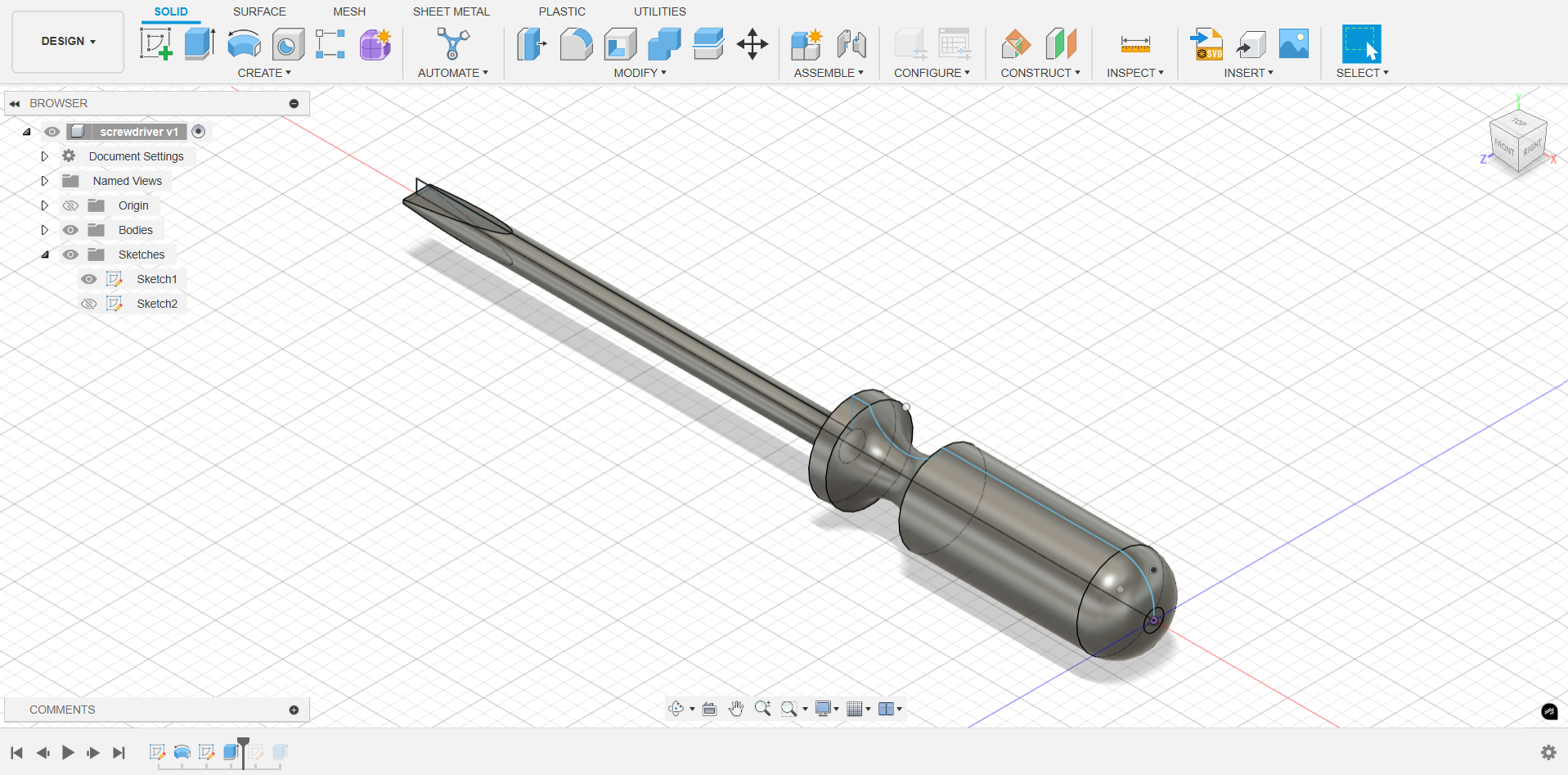This screenshot has height=775, width=1568.
Task: Click the Select tool icon
Action: [x=1362, y=44]
